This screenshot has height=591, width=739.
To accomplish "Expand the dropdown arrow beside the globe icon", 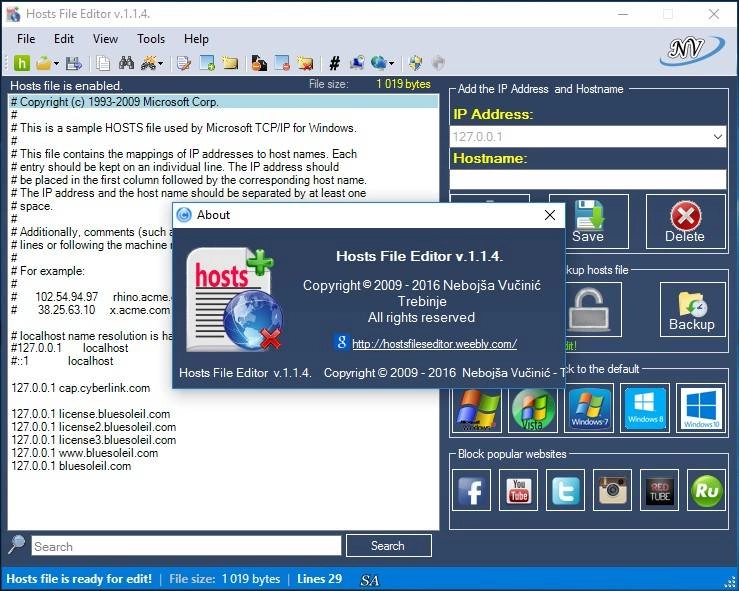I will coord(391,63).
